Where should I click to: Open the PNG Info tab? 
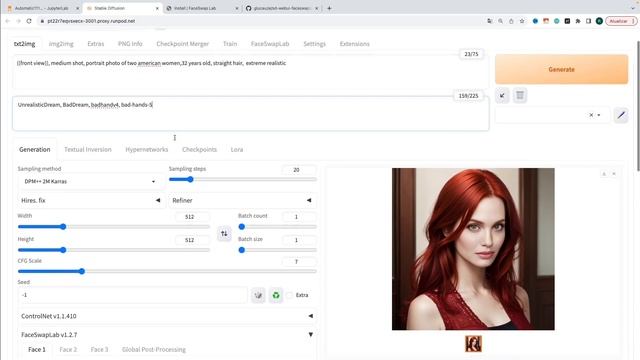[130, 44]
